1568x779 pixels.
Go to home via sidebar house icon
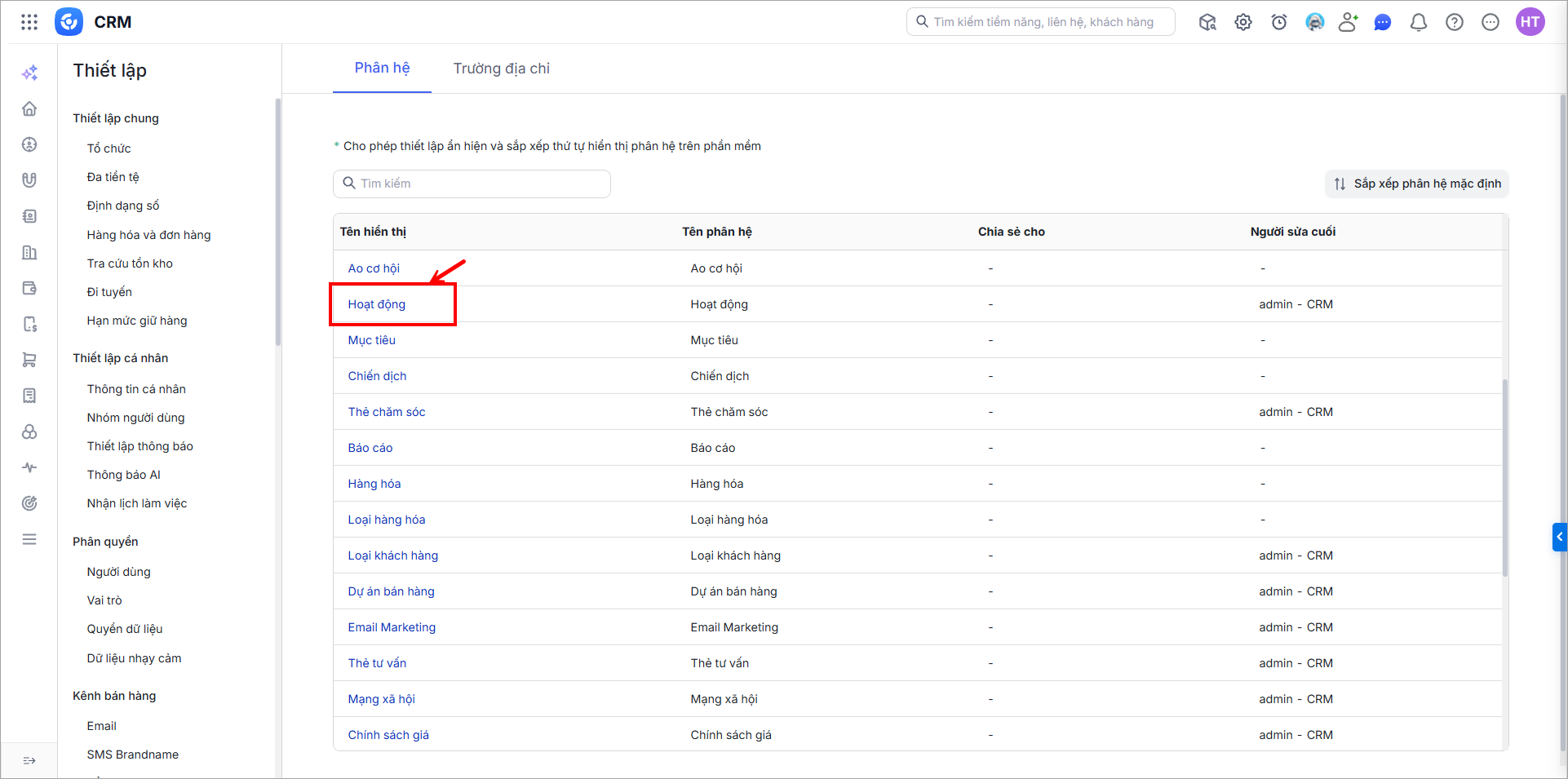(29, 108)
